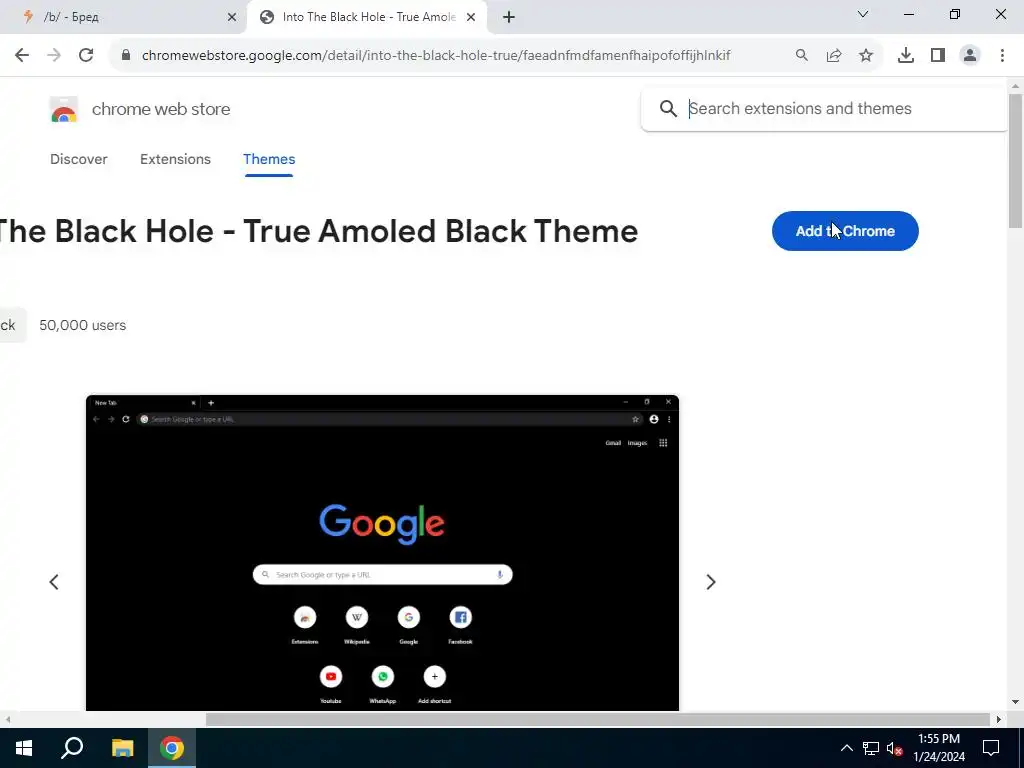This screenshot has height=768, width=1024.
Task: Click the search magnifier in store search box
Action: [668, 108]
